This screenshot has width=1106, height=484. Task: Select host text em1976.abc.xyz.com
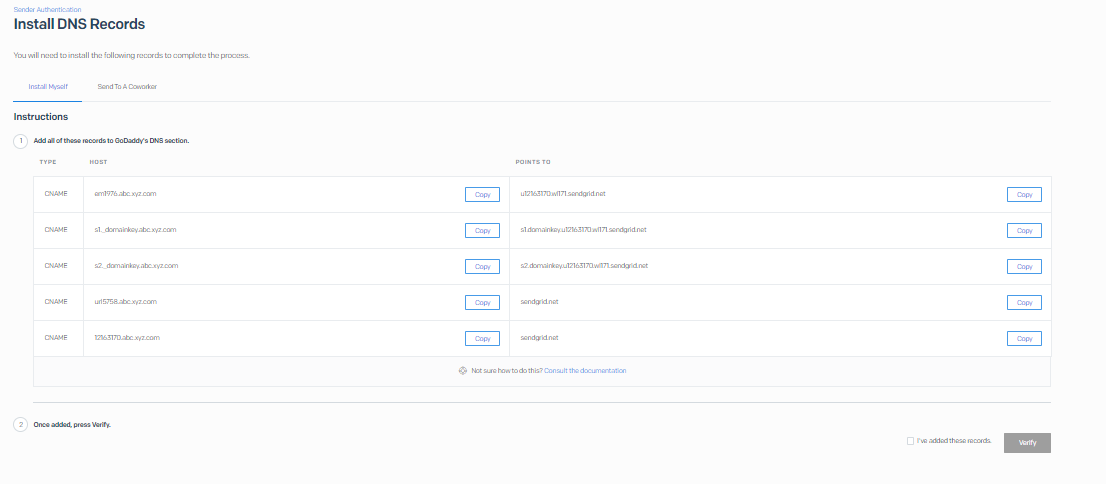click(125, 193)
